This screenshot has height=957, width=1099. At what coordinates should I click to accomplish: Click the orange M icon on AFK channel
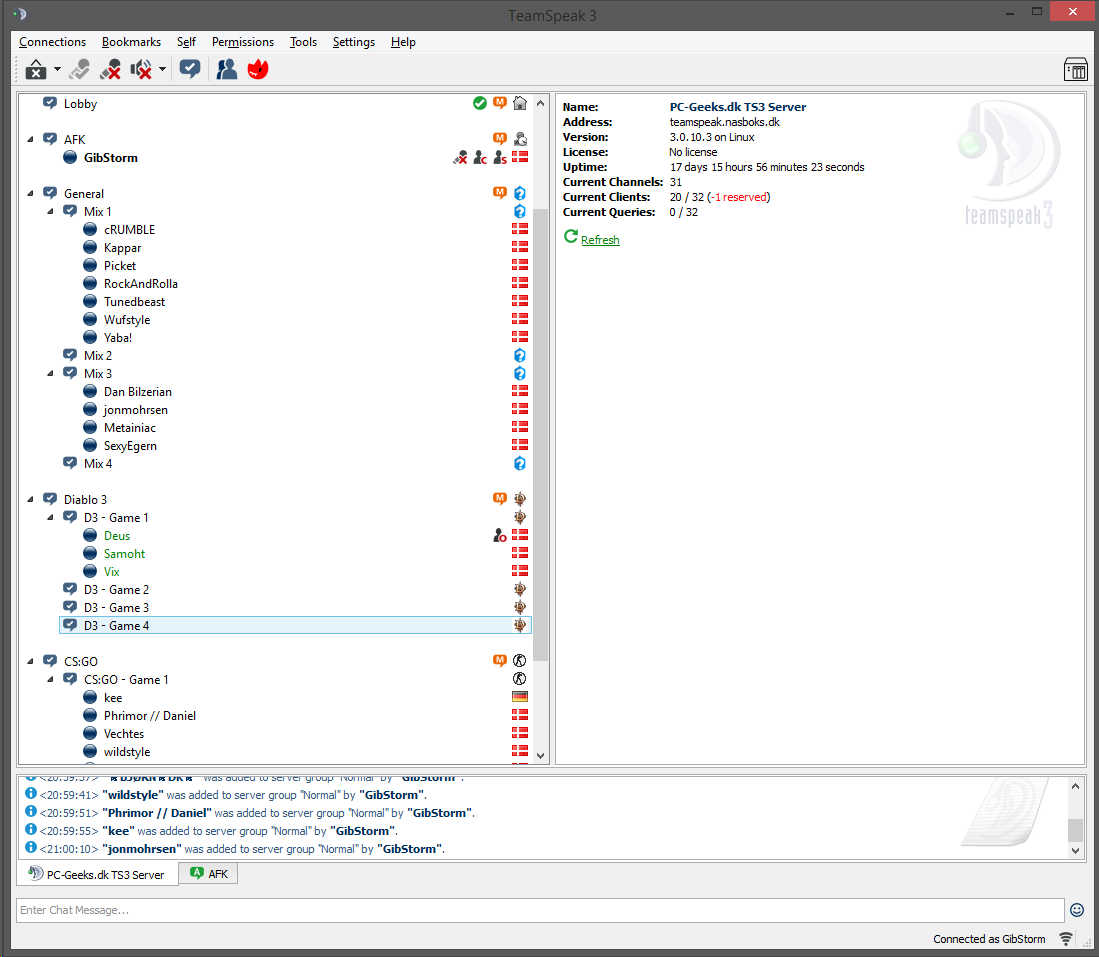pyautogui.click(x=500, y=139)
